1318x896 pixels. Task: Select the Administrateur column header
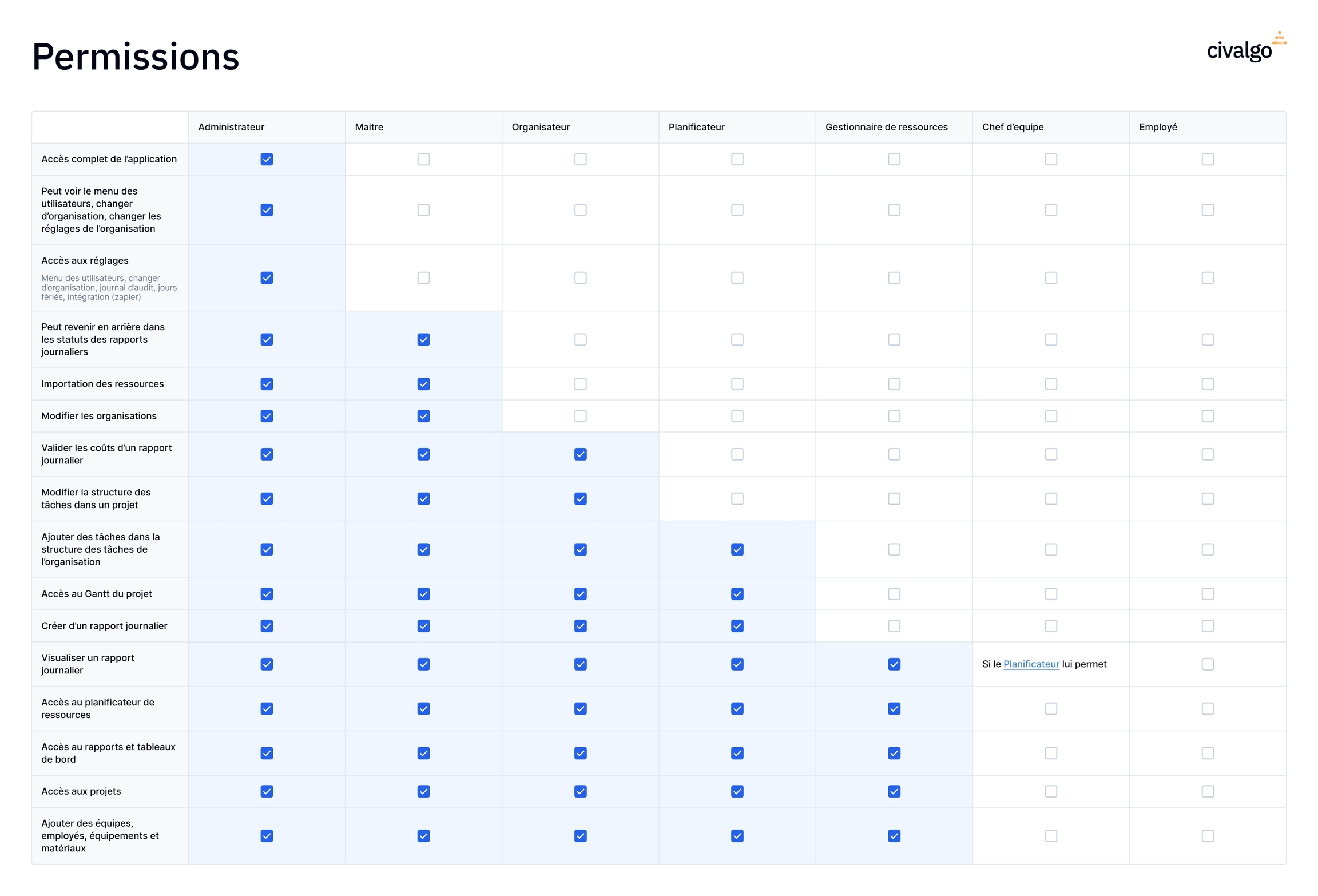coord(231,127)
